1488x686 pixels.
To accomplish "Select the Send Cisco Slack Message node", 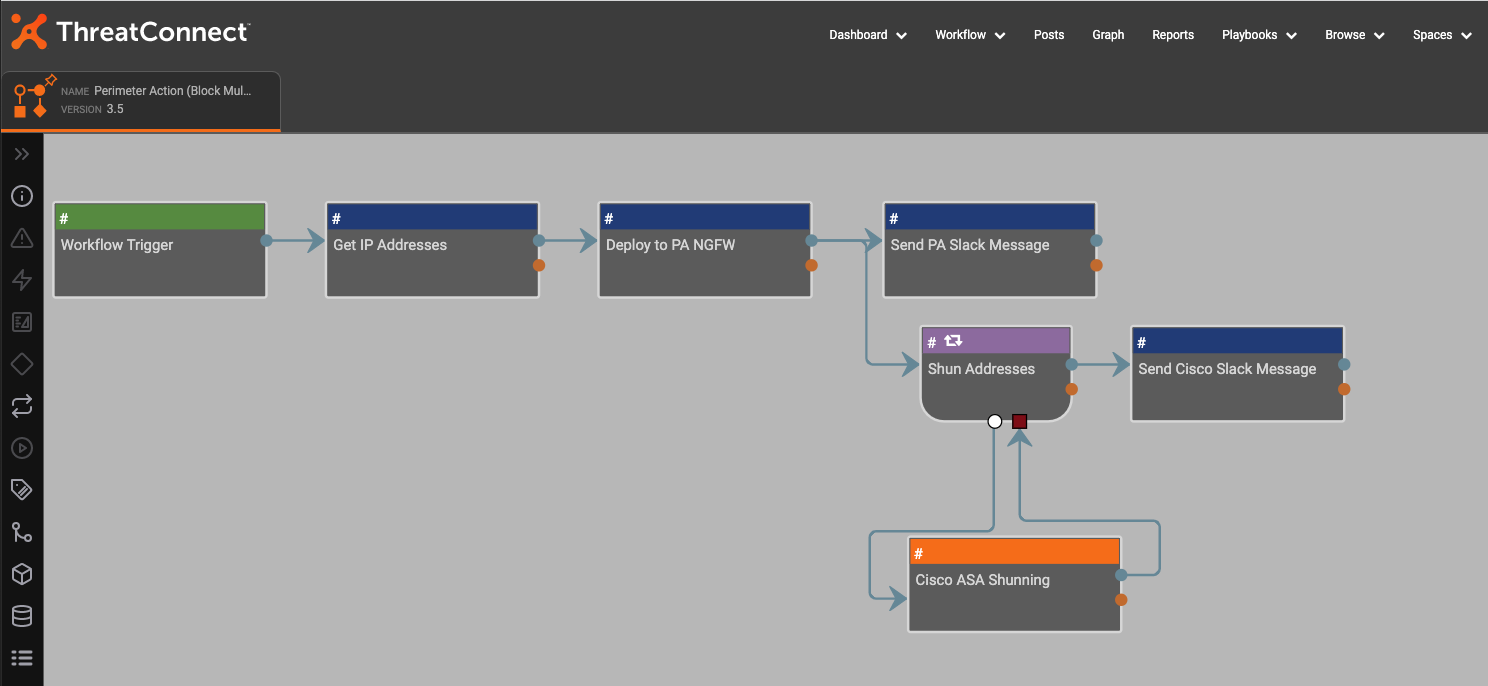I will point(1238,374).
